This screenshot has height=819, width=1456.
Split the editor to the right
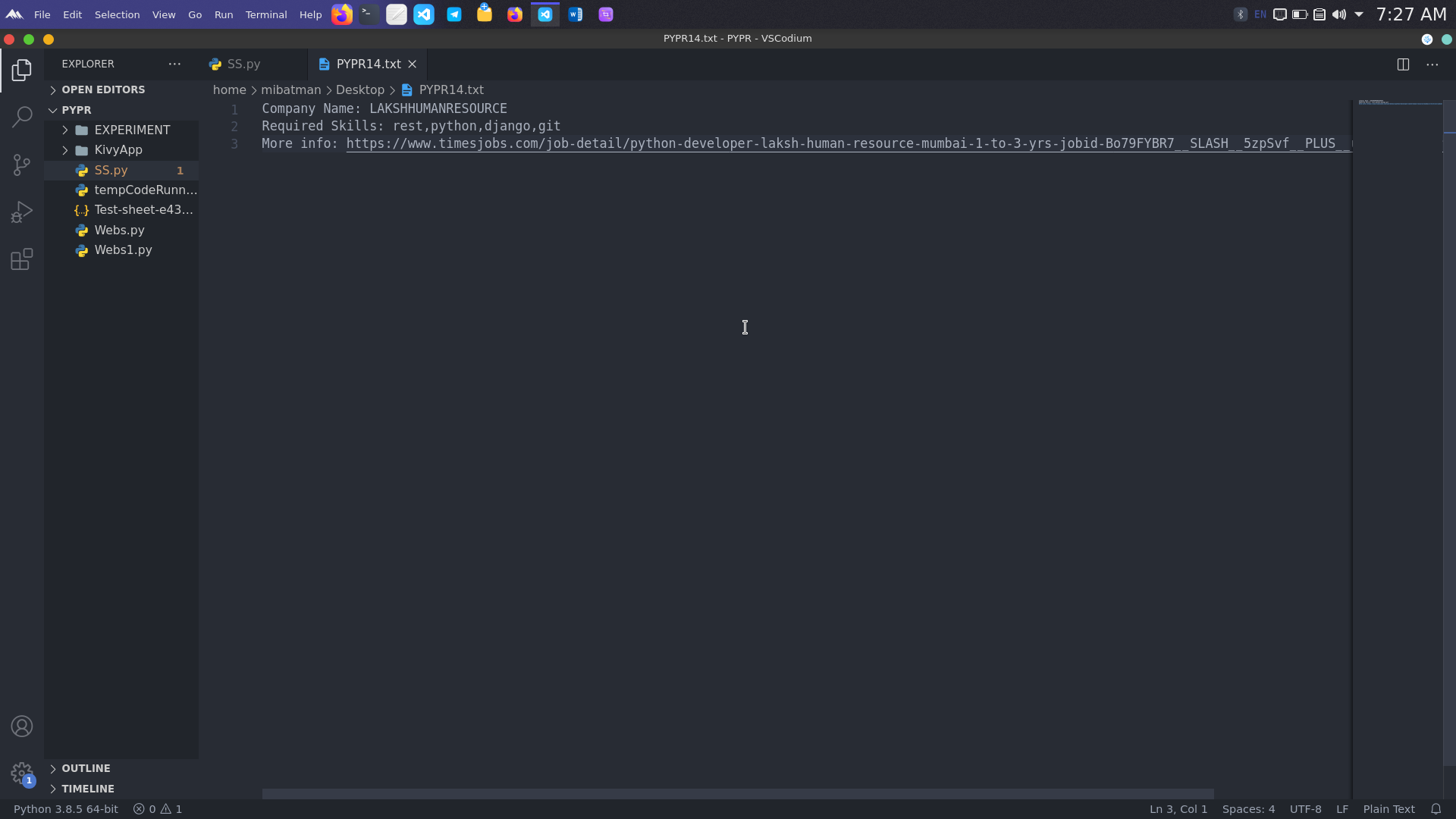pyautogui.click(x=1403, y=64)
